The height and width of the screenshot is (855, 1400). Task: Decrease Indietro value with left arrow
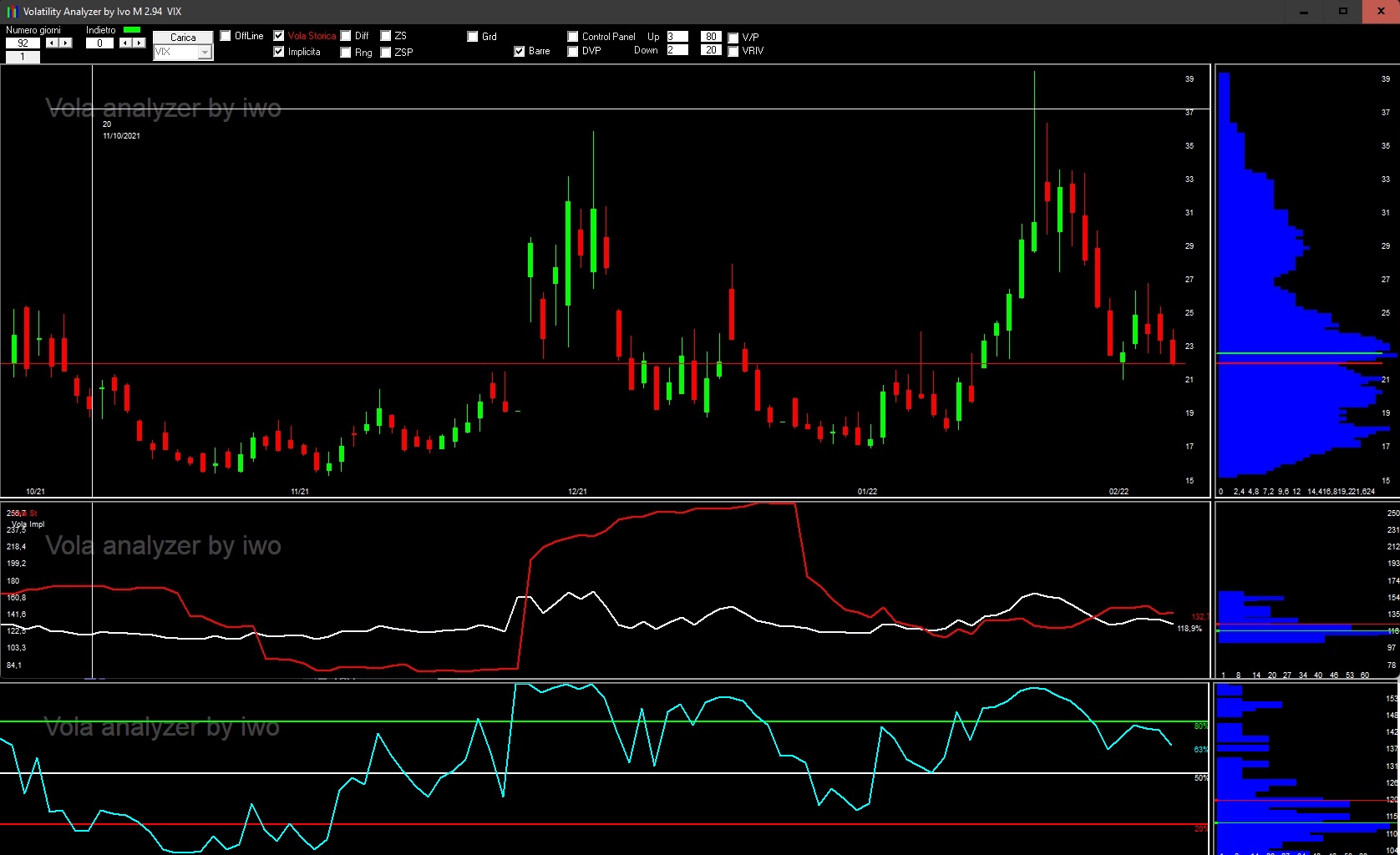coord(125,43)
